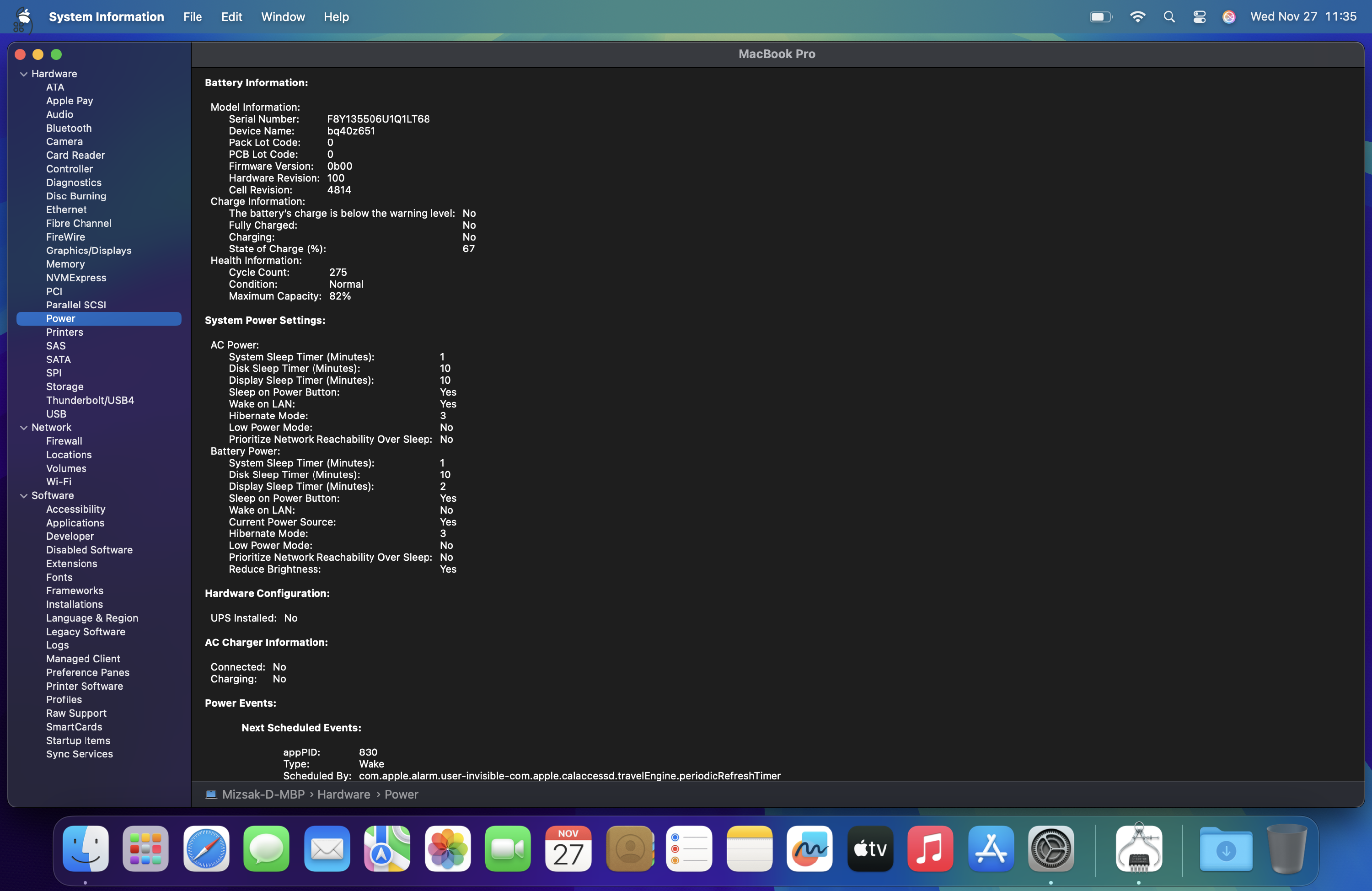Select Graphics/Displays in sidebar
This screenshot has width=1372, height=891.
tap(89, 250)
